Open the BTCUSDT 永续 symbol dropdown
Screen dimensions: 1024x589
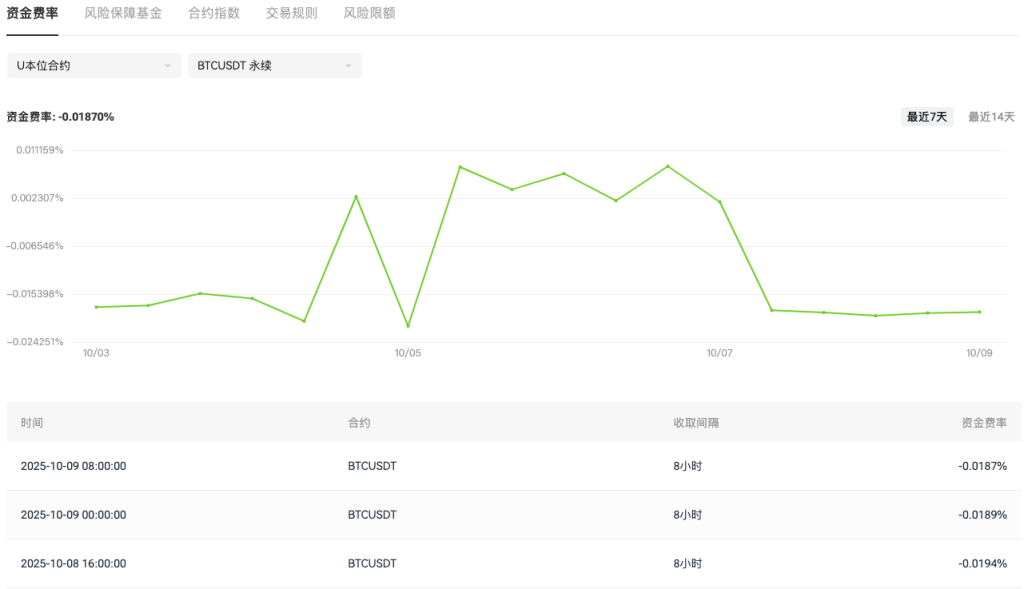click(x=275, y=66)
